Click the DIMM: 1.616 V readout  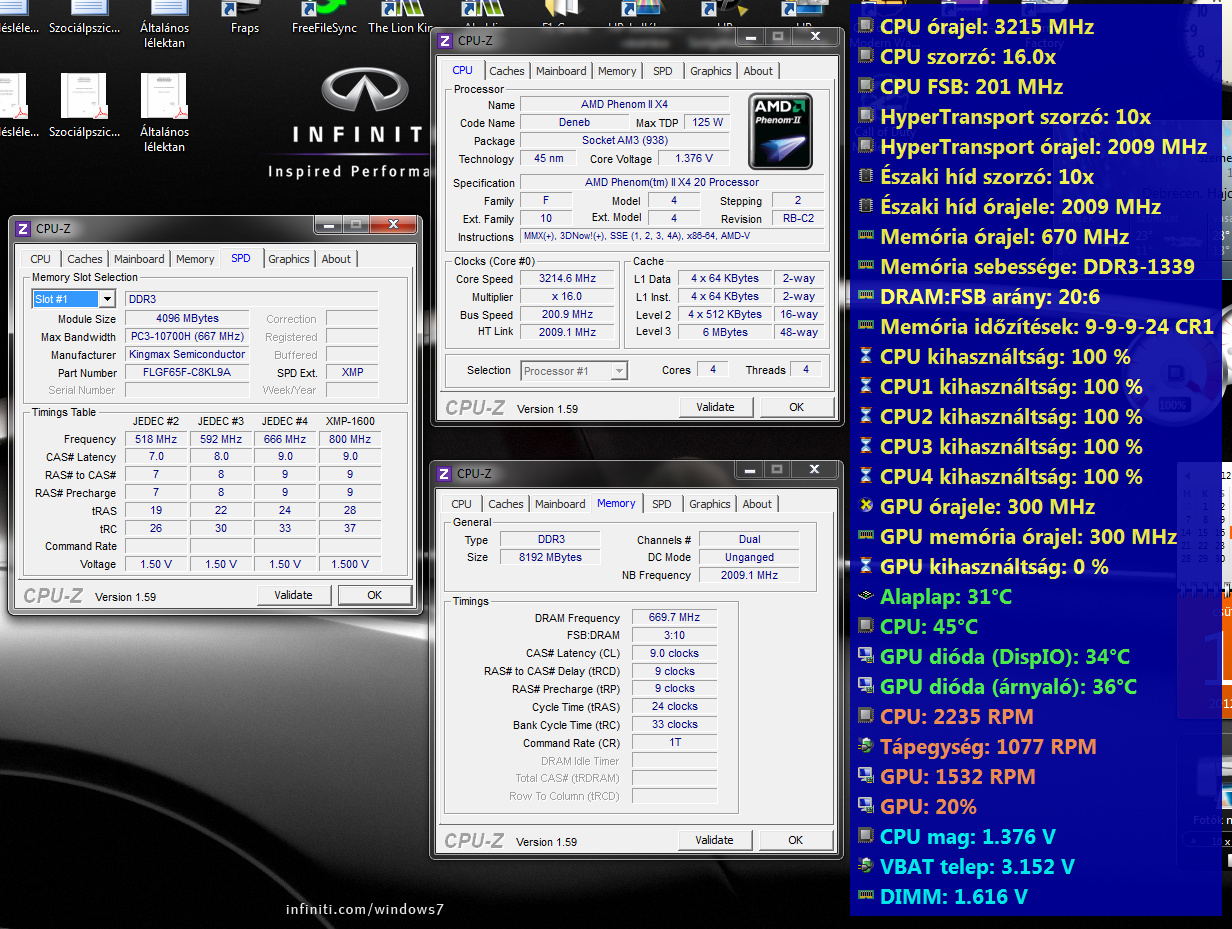pyautogui.click(x=954, y=896)
